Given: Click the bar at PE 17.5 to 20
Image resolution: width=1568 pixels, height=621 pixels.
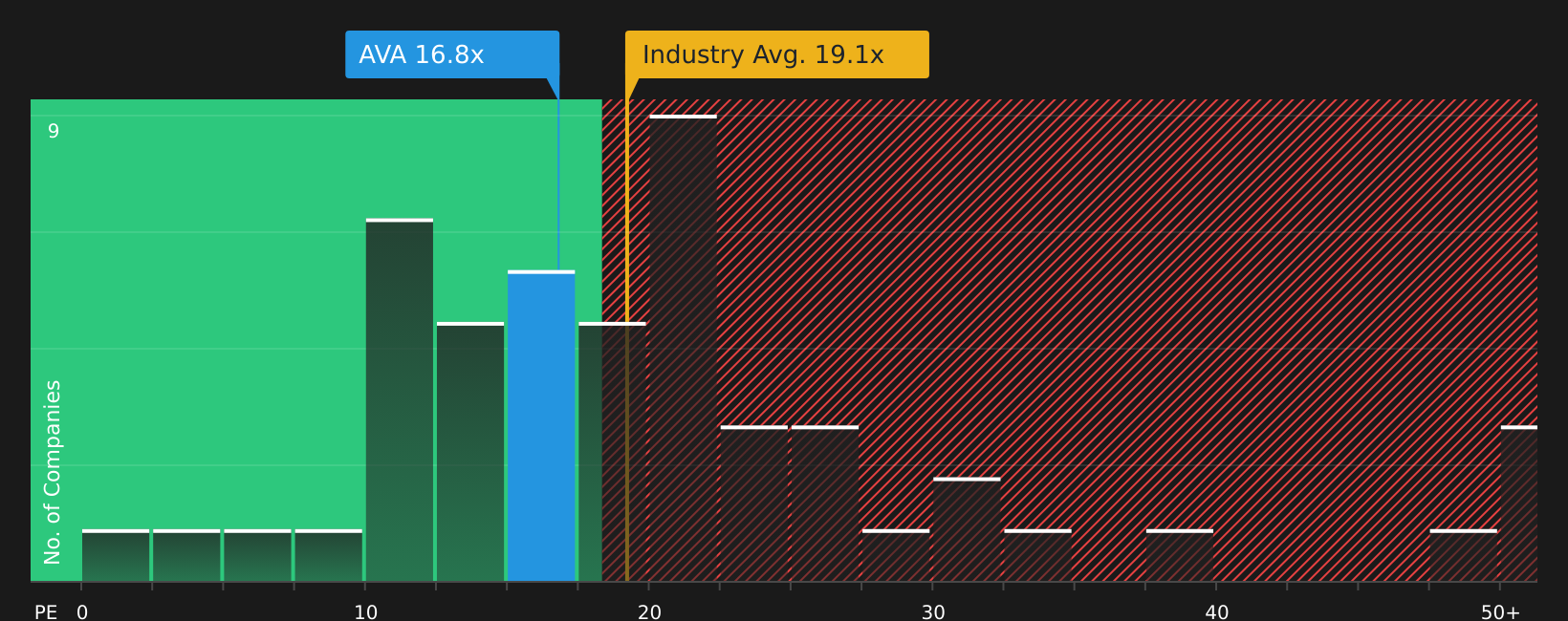Looking at the screenshot, I should pos(612,452).
